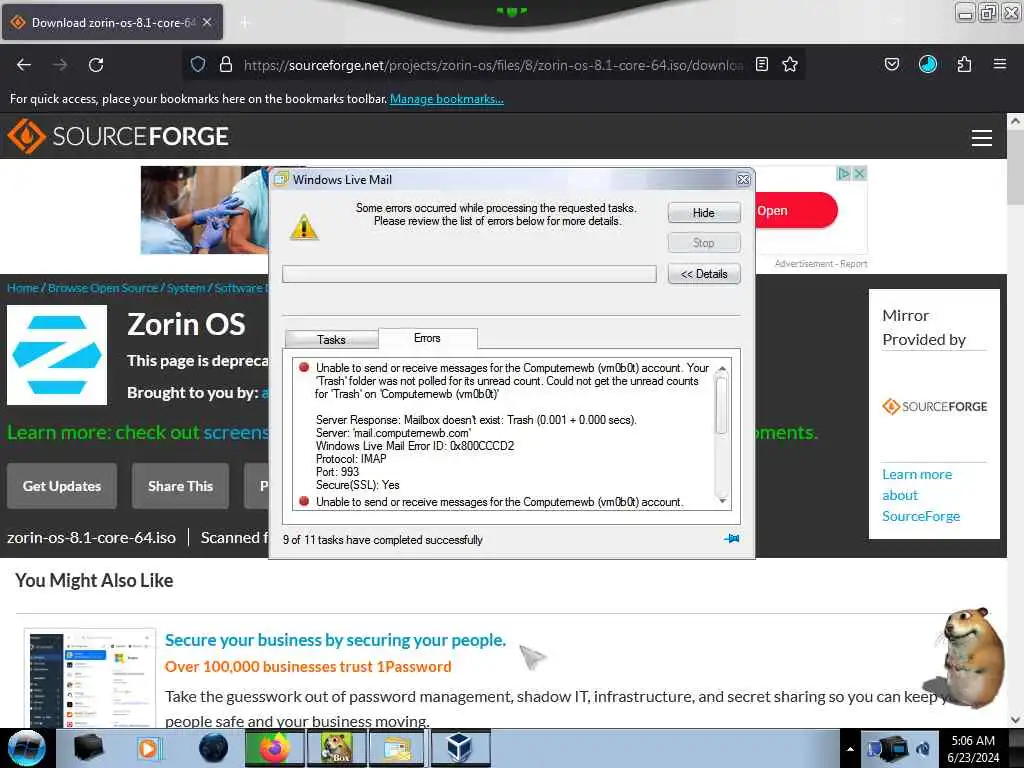Go back using the browser back arrow
The image size is (1024, 768).
point(24,65)
